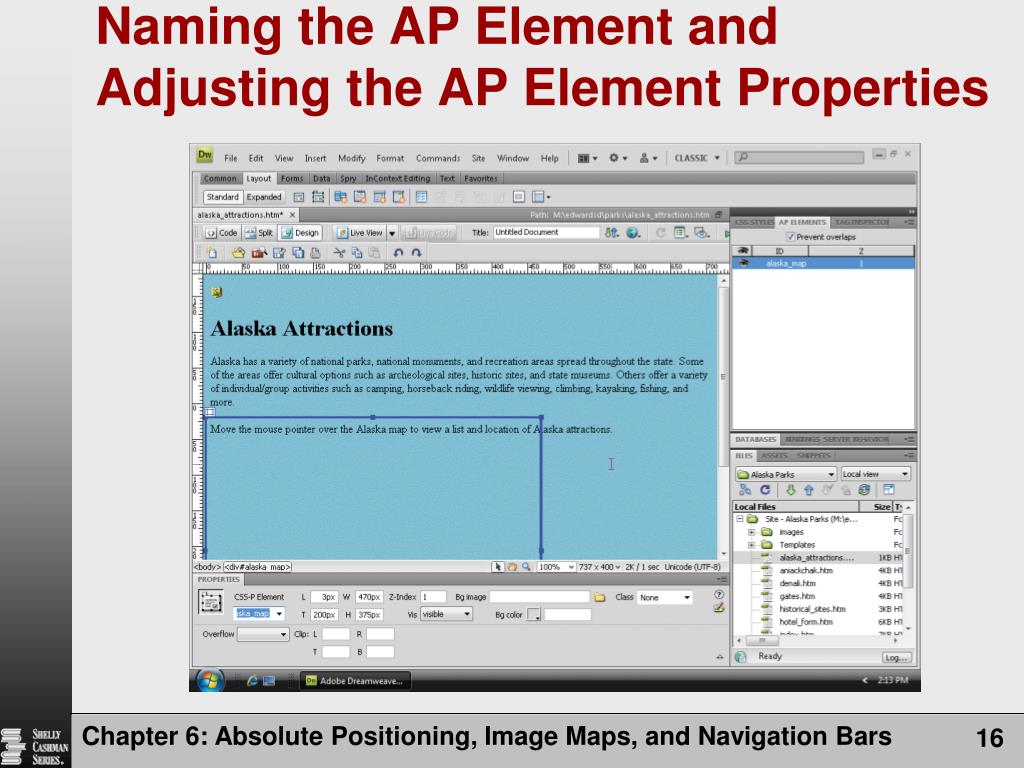The width and height of the screenshot is (1024, 768).
Task: Click the Title field Untitled Document
Action: (546, 232)
